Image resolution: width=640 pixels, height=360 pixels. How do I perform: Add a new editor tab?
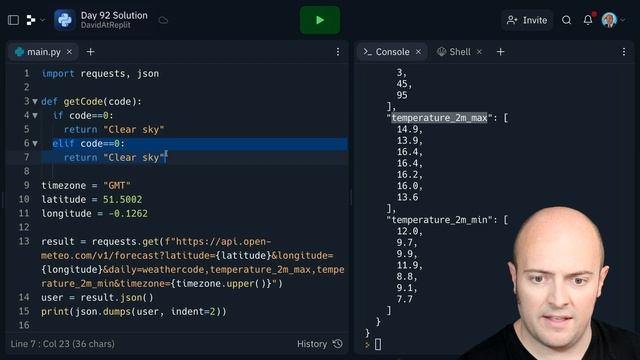(91, 52)
